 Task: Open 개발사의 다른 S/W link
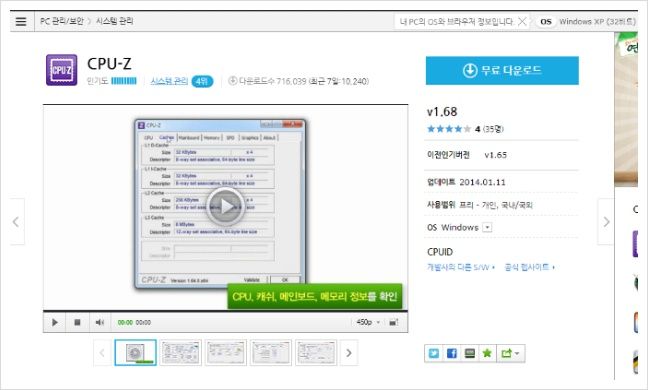[x=460, y=267]
